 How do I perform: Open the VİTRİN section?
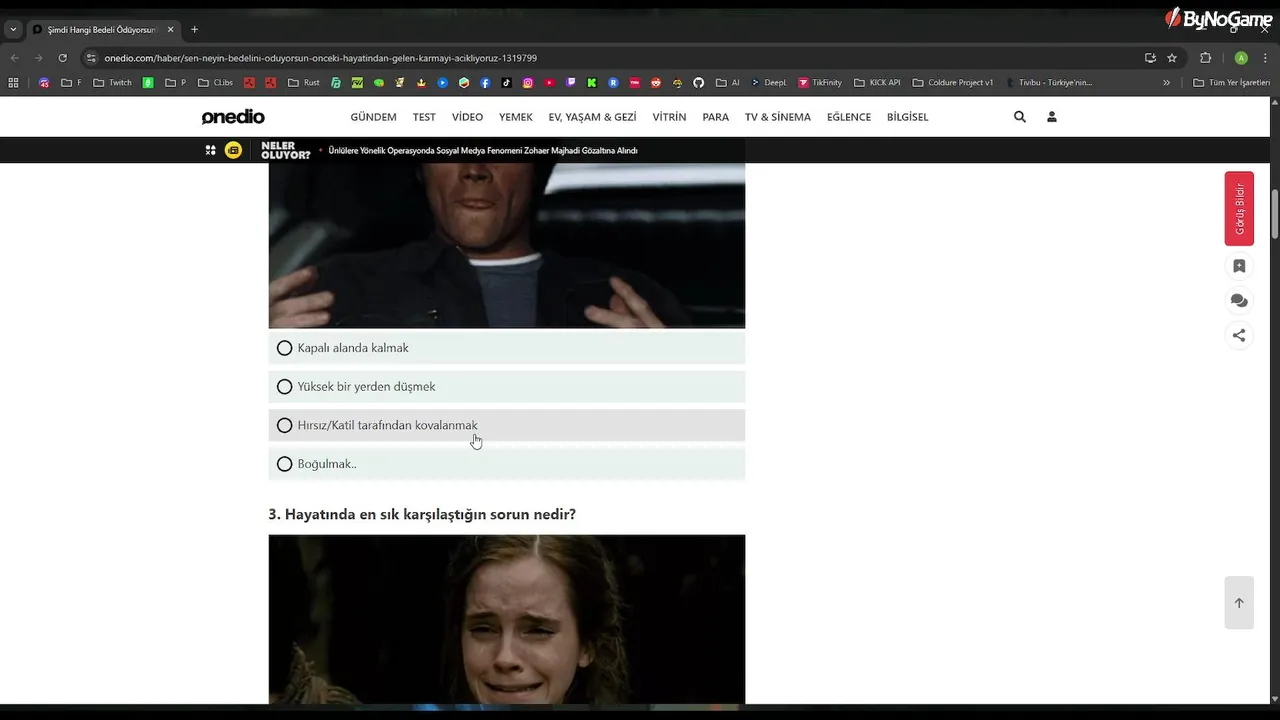tap(669, 117)
